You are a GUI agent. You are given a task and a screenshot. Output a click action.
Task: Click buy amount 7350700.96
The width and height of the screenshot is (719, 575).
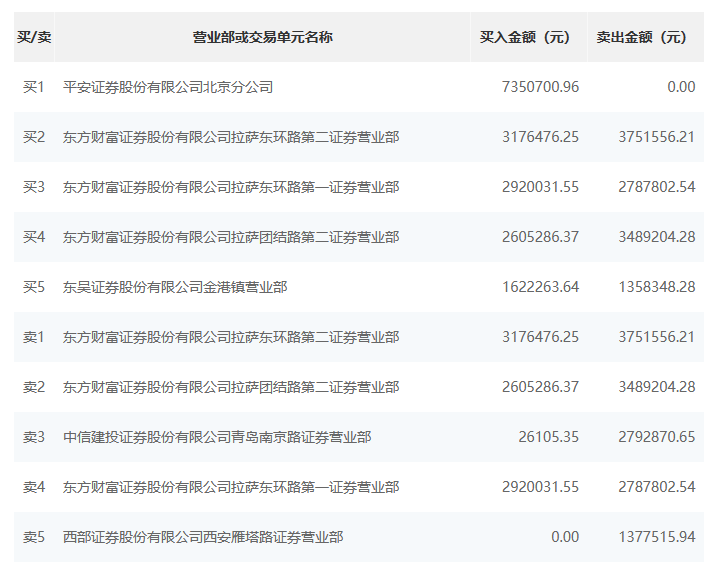(x=540, y=87)
